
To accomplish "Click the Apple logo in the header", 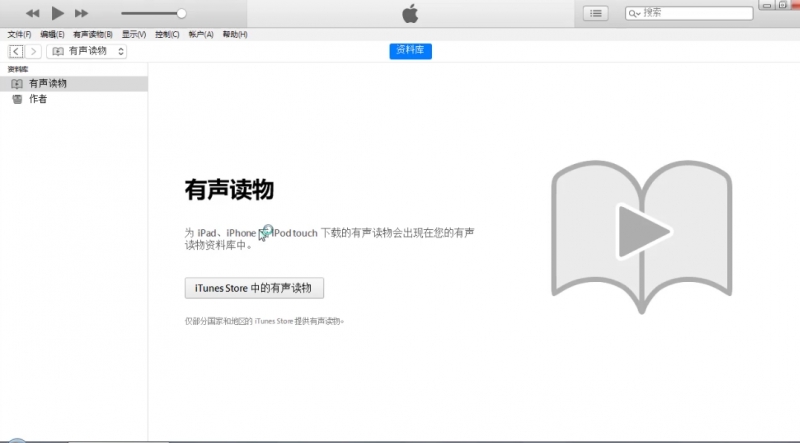I will pyautogui.click(x=410, y=14).
